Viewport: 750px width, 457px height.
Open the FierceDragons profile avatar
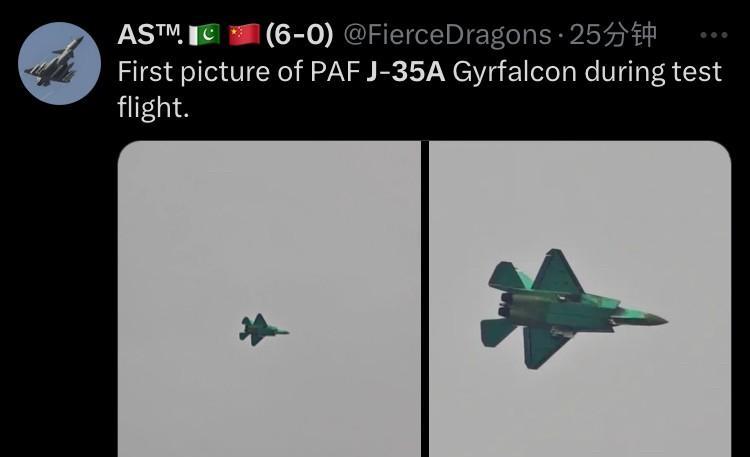pyautogui.click(x=59, y=63)
